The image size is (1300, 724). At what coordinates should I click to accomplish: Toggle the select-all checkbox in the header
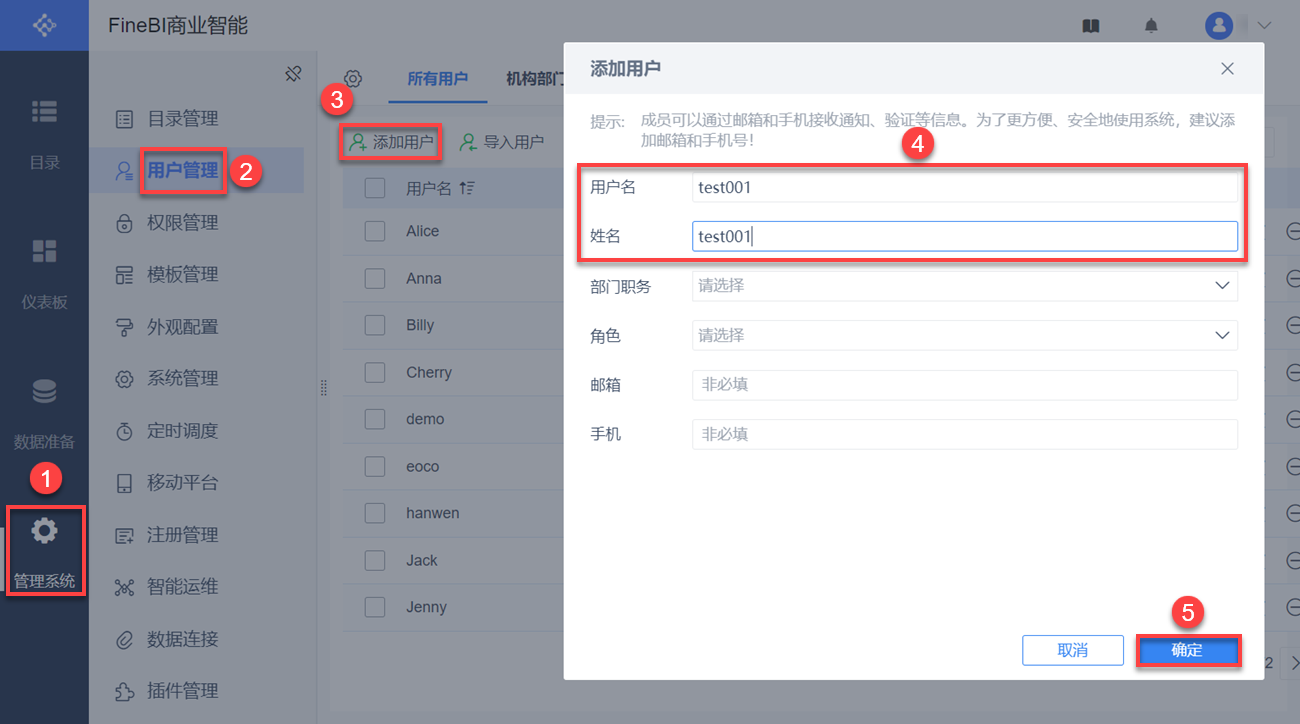point(375,188)
